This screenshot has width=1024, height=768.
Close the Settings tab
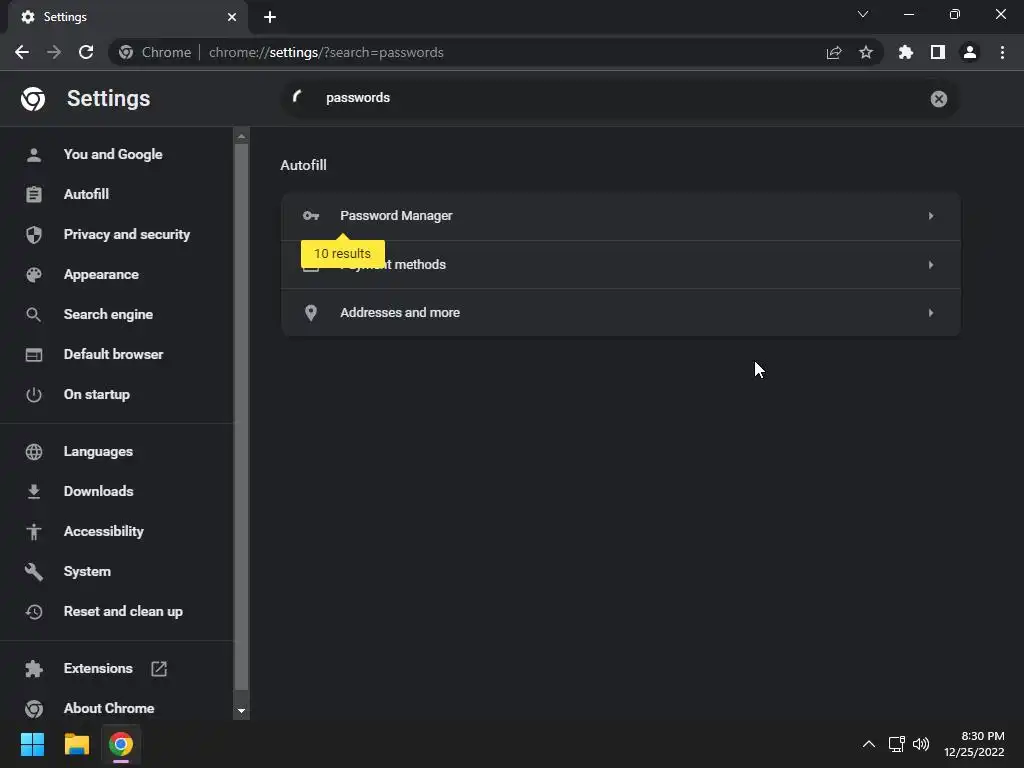(232, 17)
